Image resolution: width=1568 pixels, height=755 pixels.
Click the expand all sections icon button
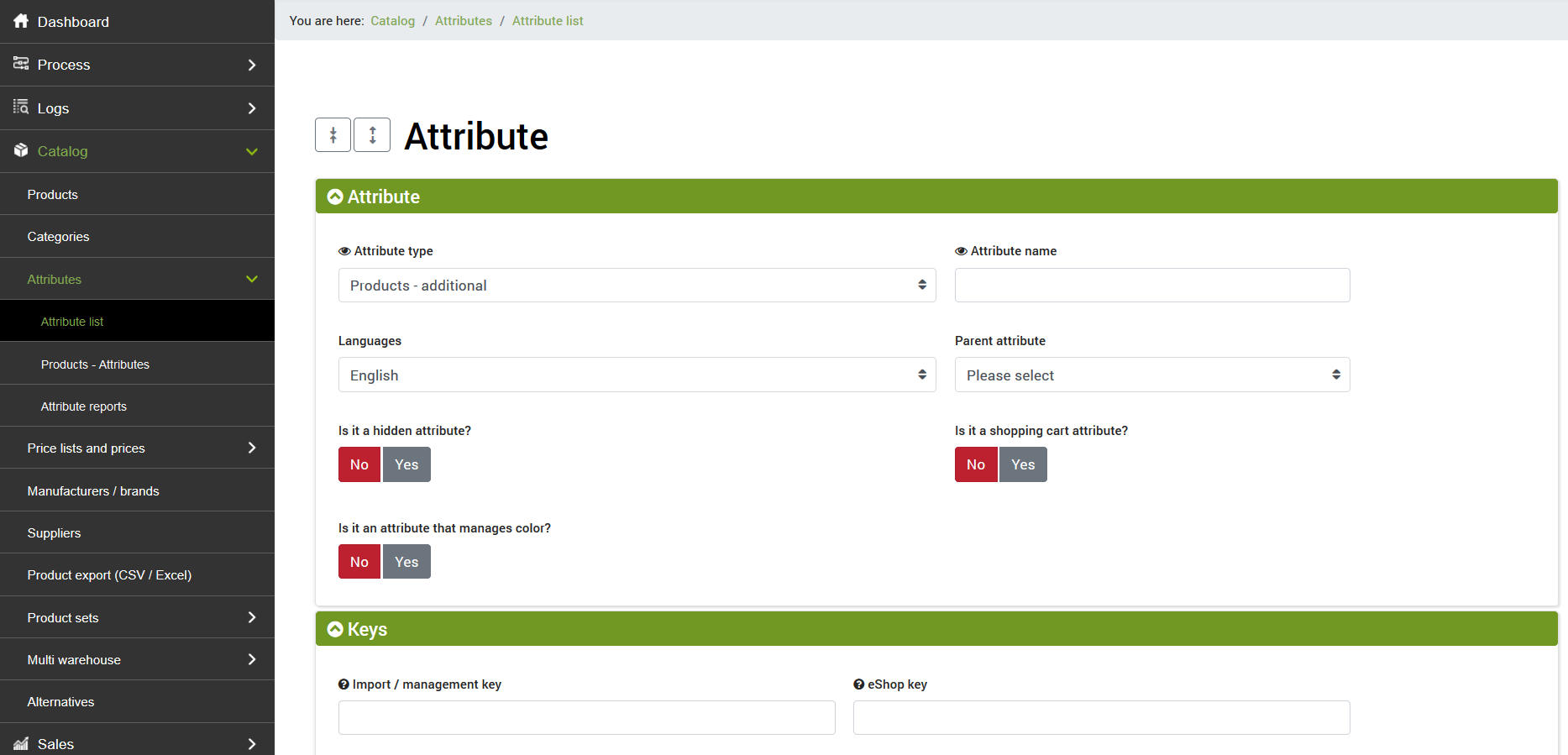[x=372, y=135]
